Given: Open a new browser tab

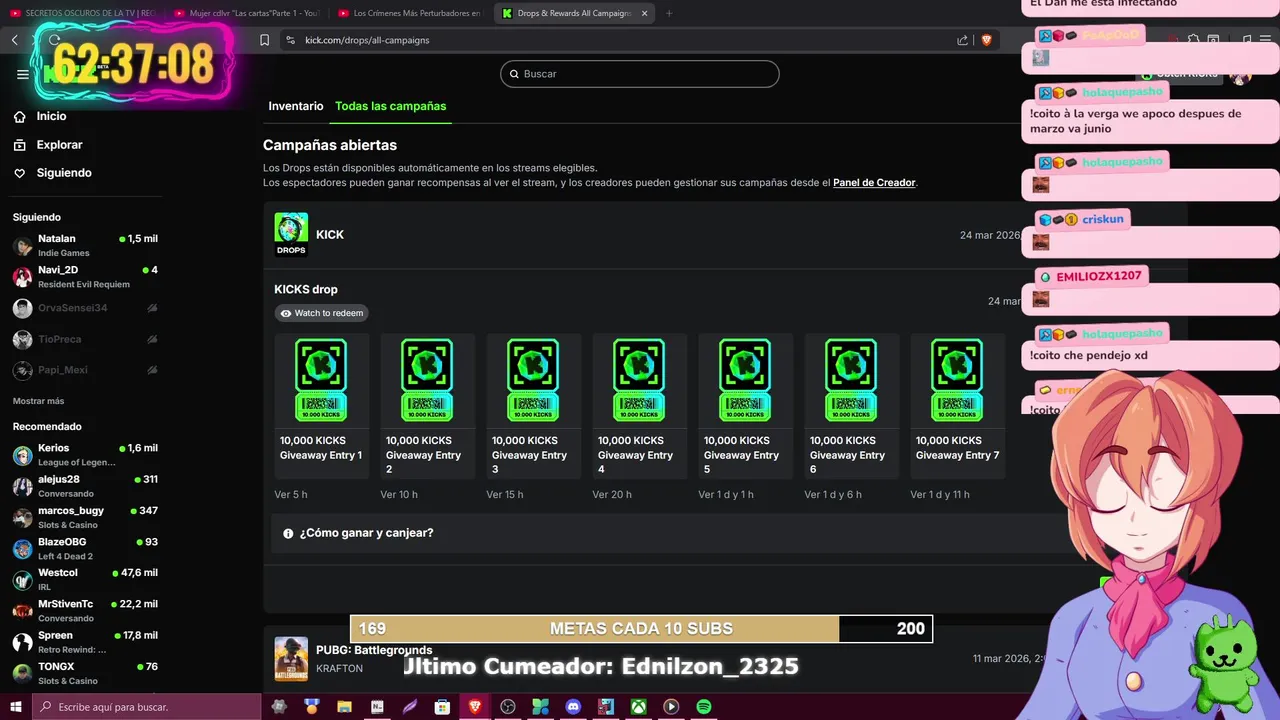Looking at the screenshot, I should tap(669, 13).
